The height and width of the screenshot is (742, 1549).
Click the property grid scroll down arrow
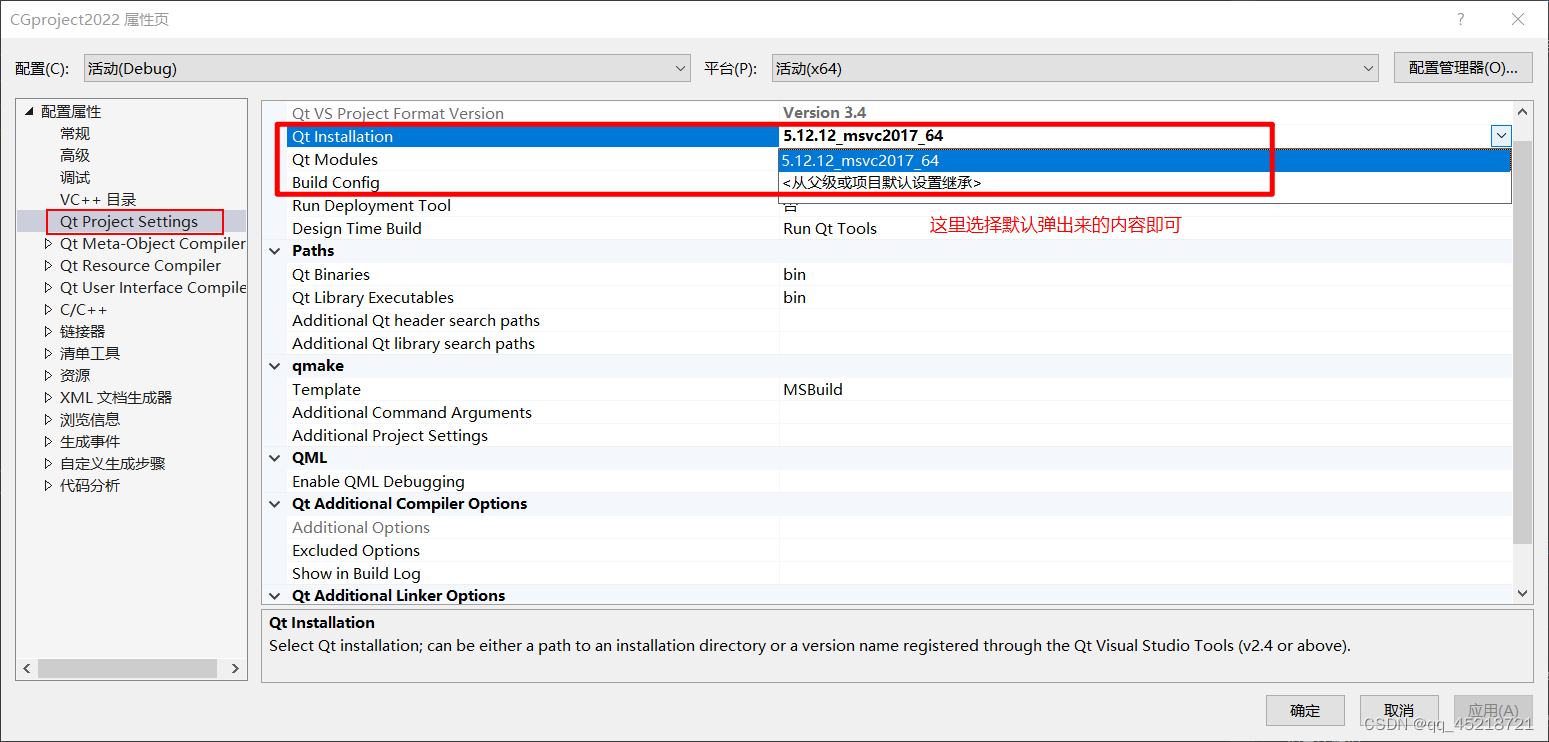point(1523,593)
